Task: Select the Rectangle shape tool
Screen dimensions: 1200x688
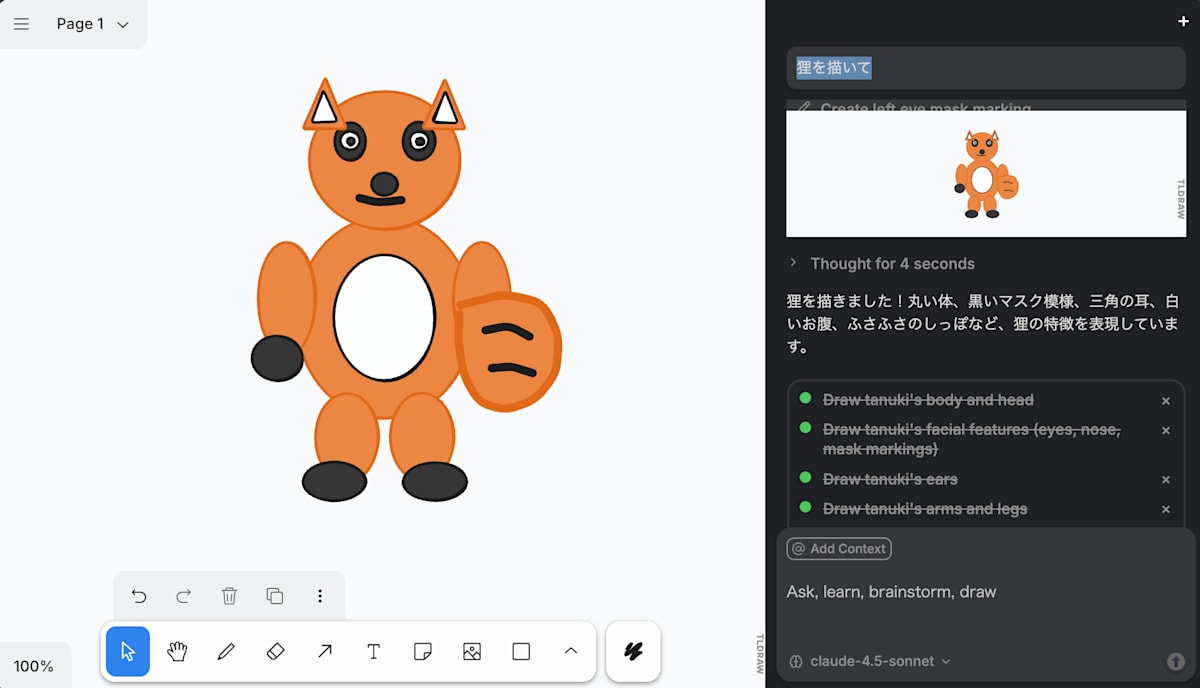Action: pos(521,651)
